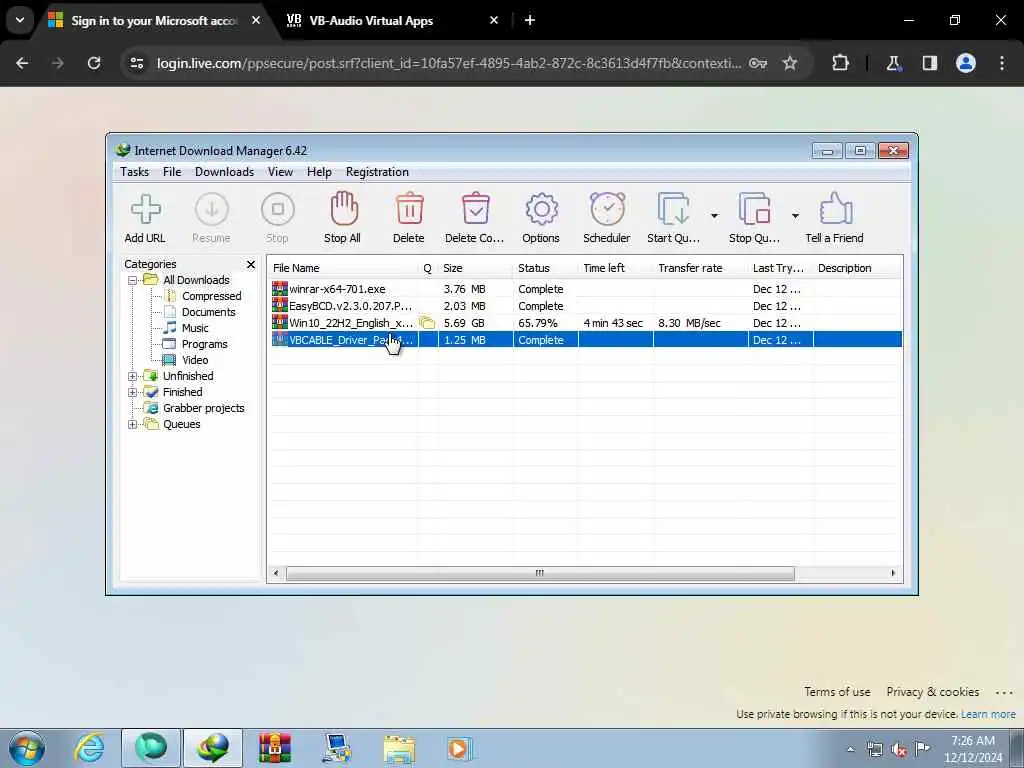1024x768 pixels.
Task: Open Internet Explorer from taskbar
Action: coord(88,748)
